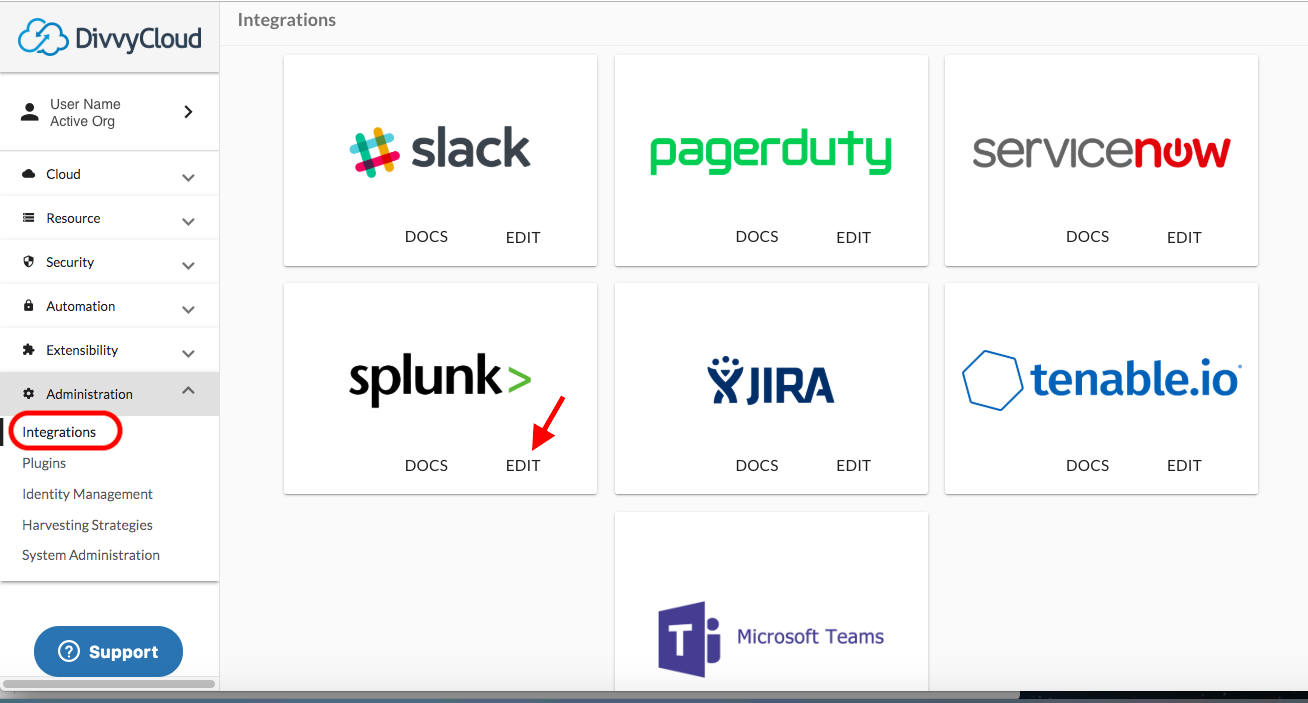Click the Integrations page heading
This screenshot has width=1308, height=703.
click(x=287, y=20)
